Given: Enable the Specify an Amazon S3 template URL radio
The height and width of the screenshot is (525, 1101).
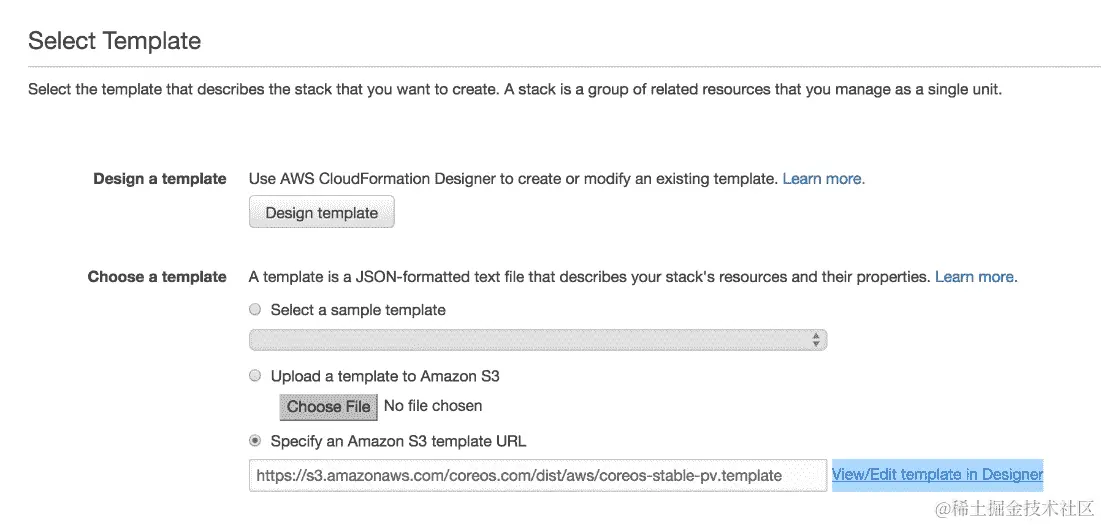Looking at the screenshot, I should 255,441.
